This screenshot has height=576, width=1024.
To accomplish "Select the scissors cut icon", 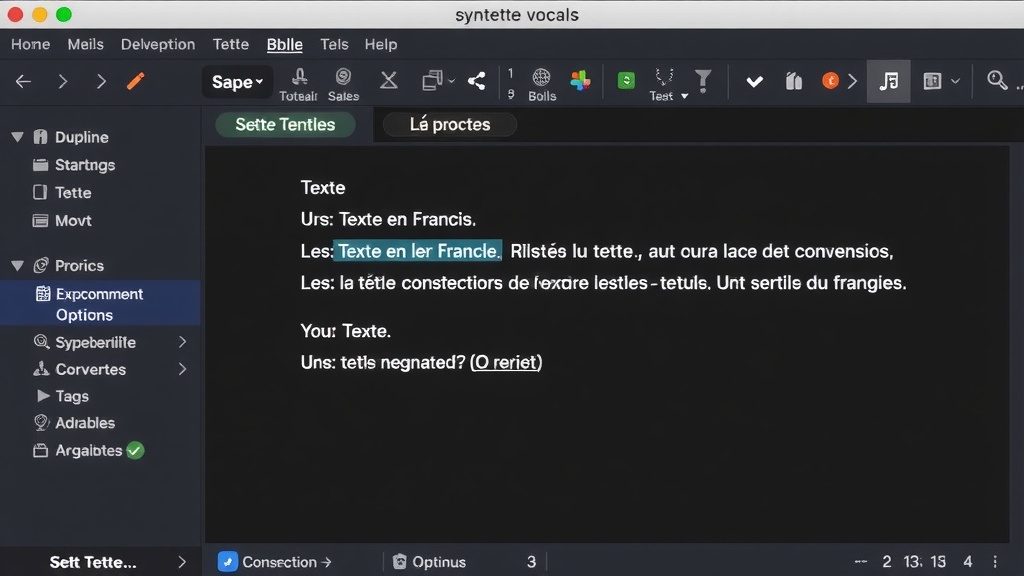I will coord(389,81).
